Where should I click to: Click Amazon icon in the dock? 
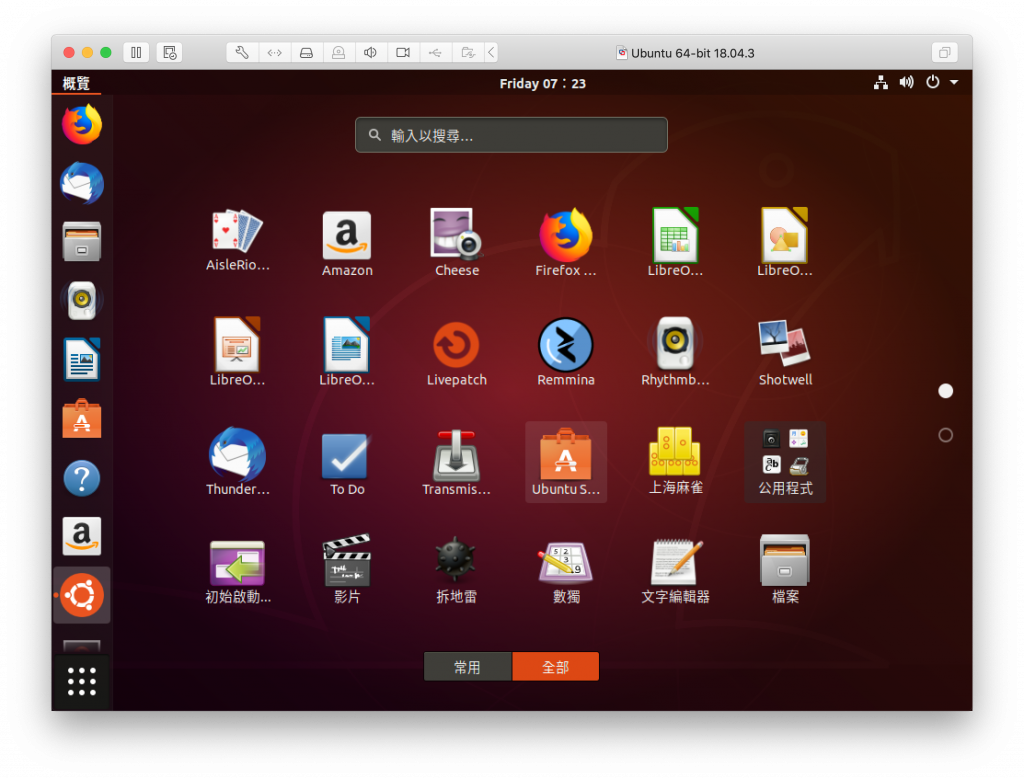[x=82, y=536]
